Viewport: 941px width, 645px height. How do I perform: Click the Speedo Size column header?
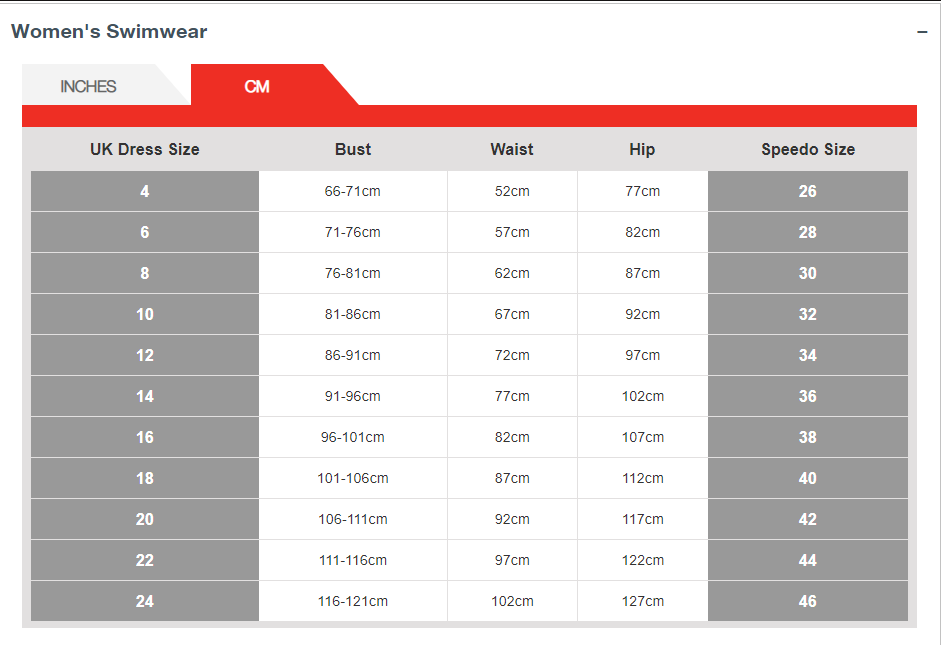coord(808,150)
